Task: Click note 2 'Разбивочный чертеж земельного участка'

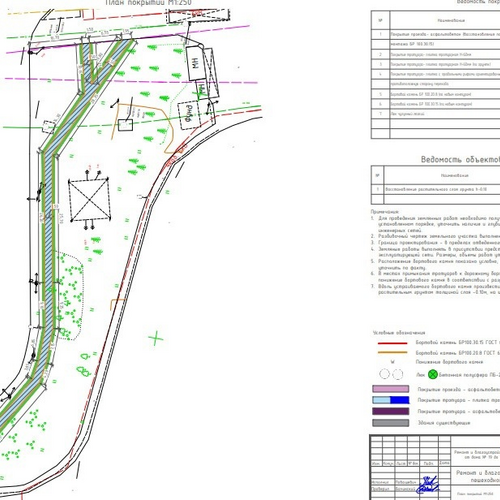Action: [x=439, y=236]
